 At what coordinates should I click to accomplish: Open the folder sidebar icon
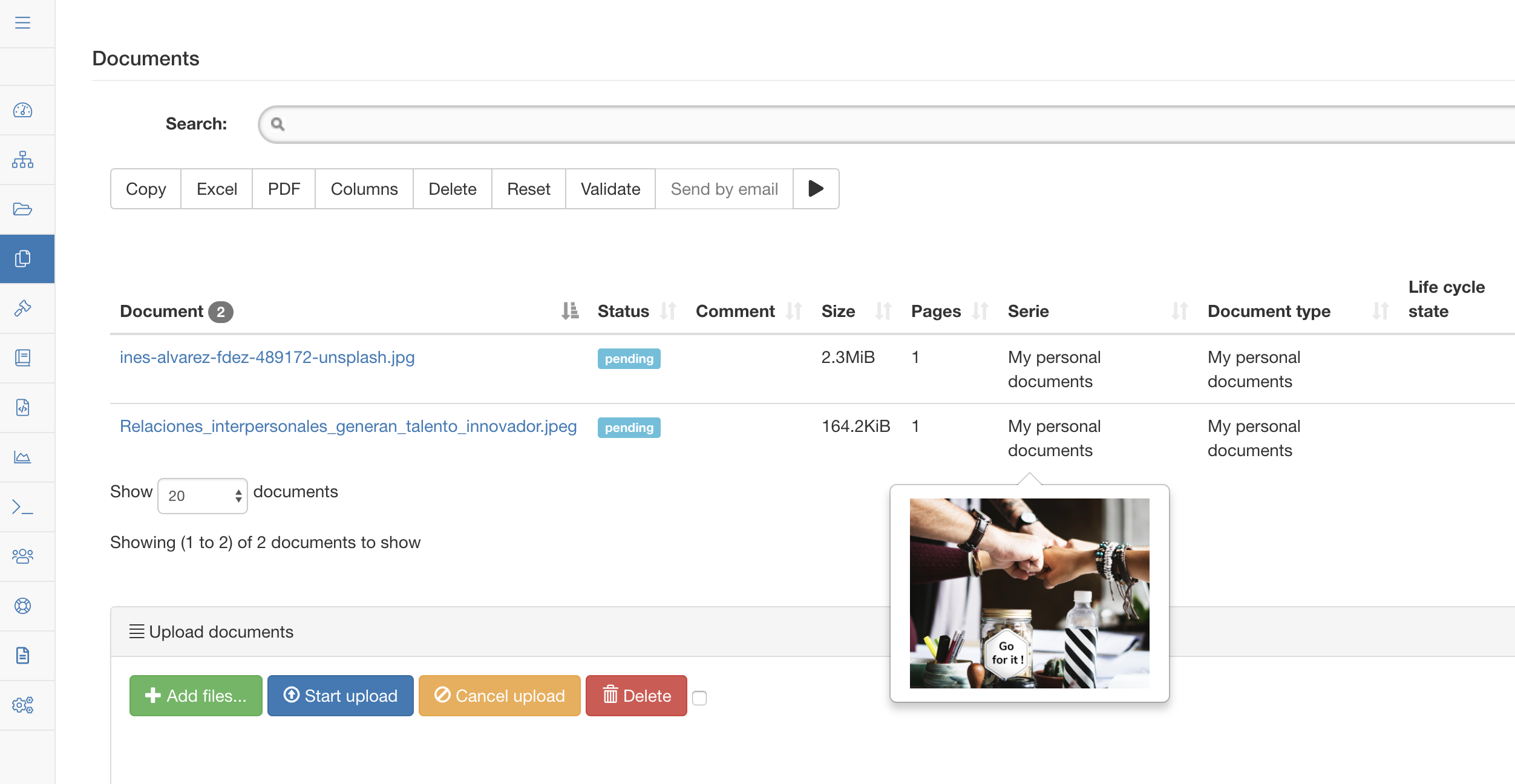22,209
